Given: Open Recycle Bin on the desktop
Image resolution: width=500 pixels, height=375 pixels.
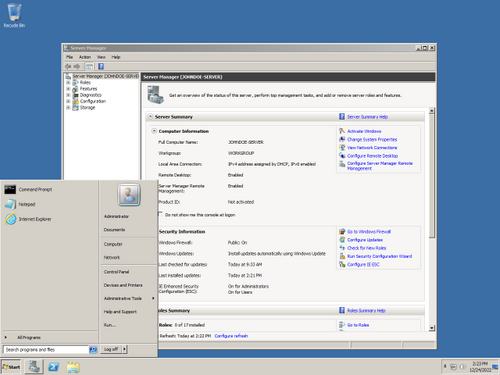Looking at the screenshot, I should pos(14,15).
